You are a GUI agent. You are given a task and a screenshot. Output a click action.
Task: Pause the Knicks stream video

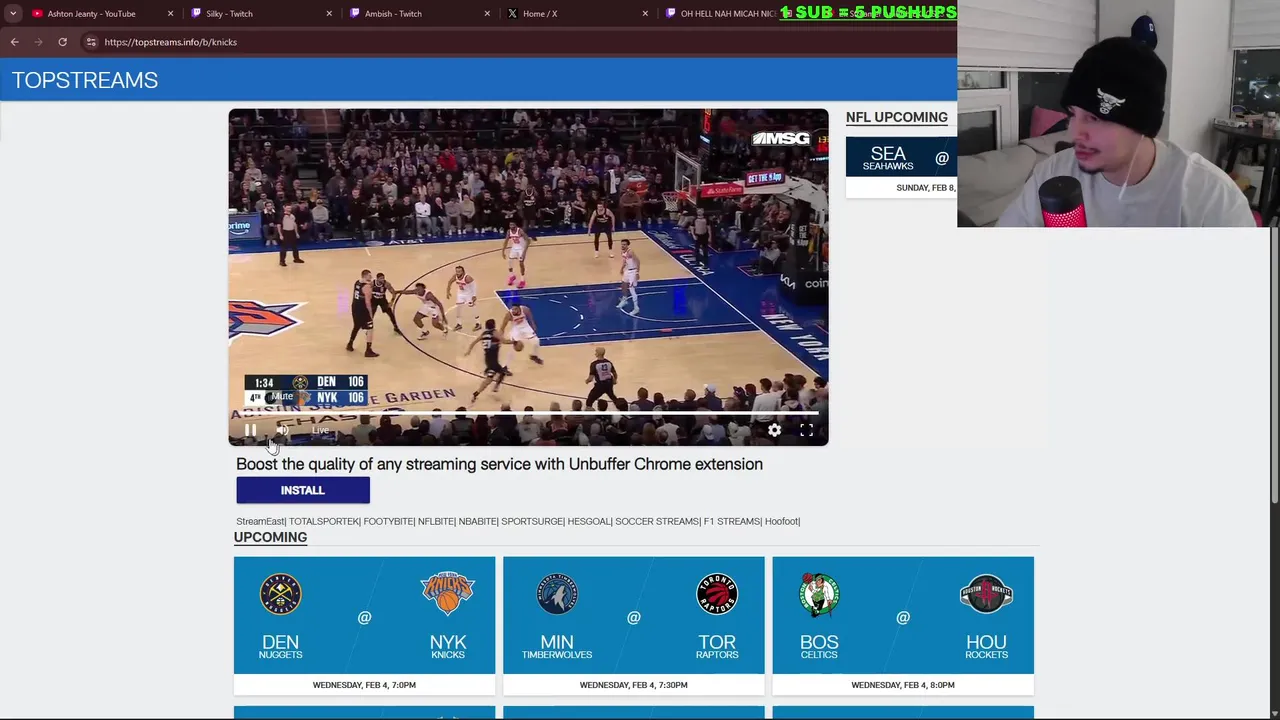(x=250, y=430)
